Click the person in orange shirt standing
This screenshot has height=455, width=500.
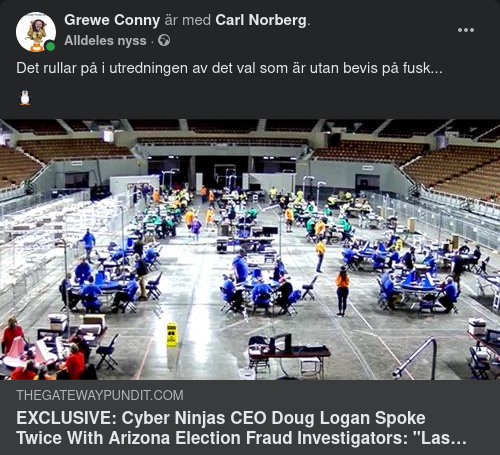tap(342, 291)
